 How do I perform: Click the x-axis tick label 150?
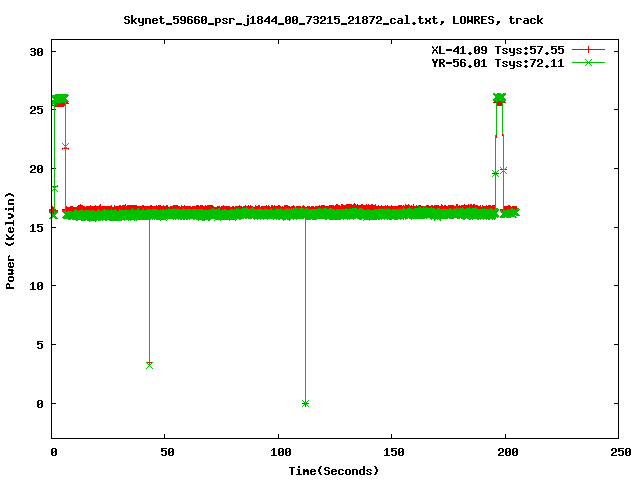[x=394, y=452]
